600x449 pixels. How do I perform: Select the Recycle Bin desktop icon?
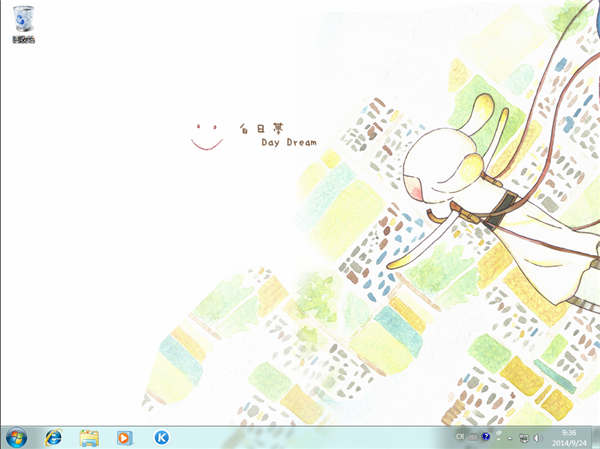point(20,20)
